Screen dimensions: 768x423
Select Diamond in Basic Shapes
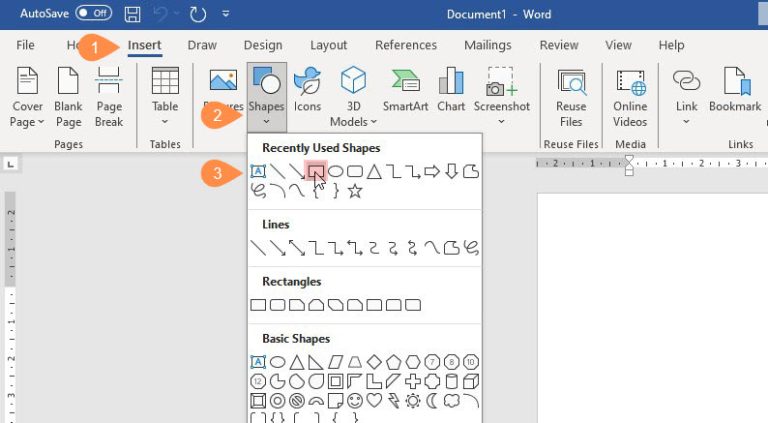pos(374,362)
